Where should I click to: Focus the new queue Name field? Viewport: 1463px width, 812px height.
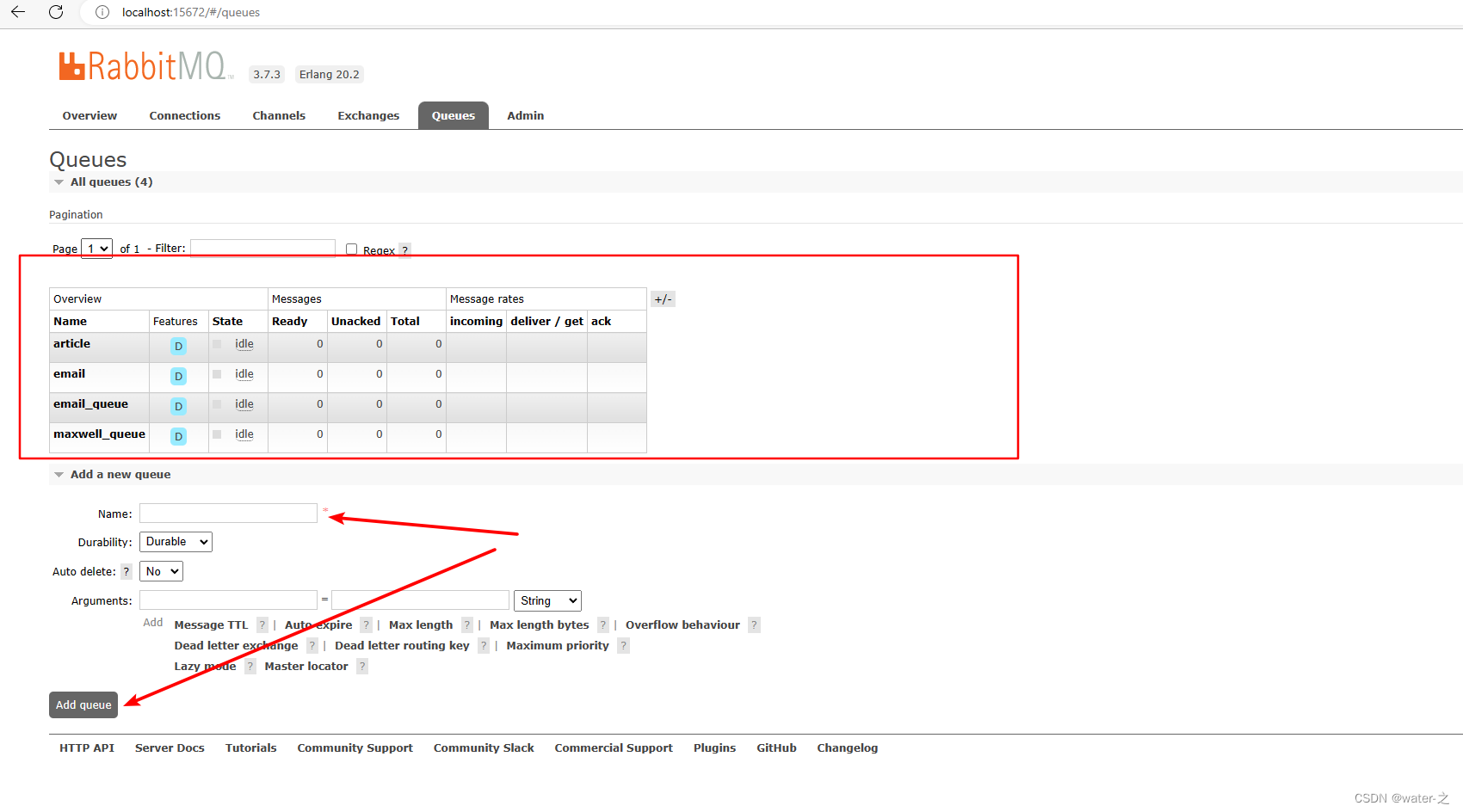(x=228, y=514)
